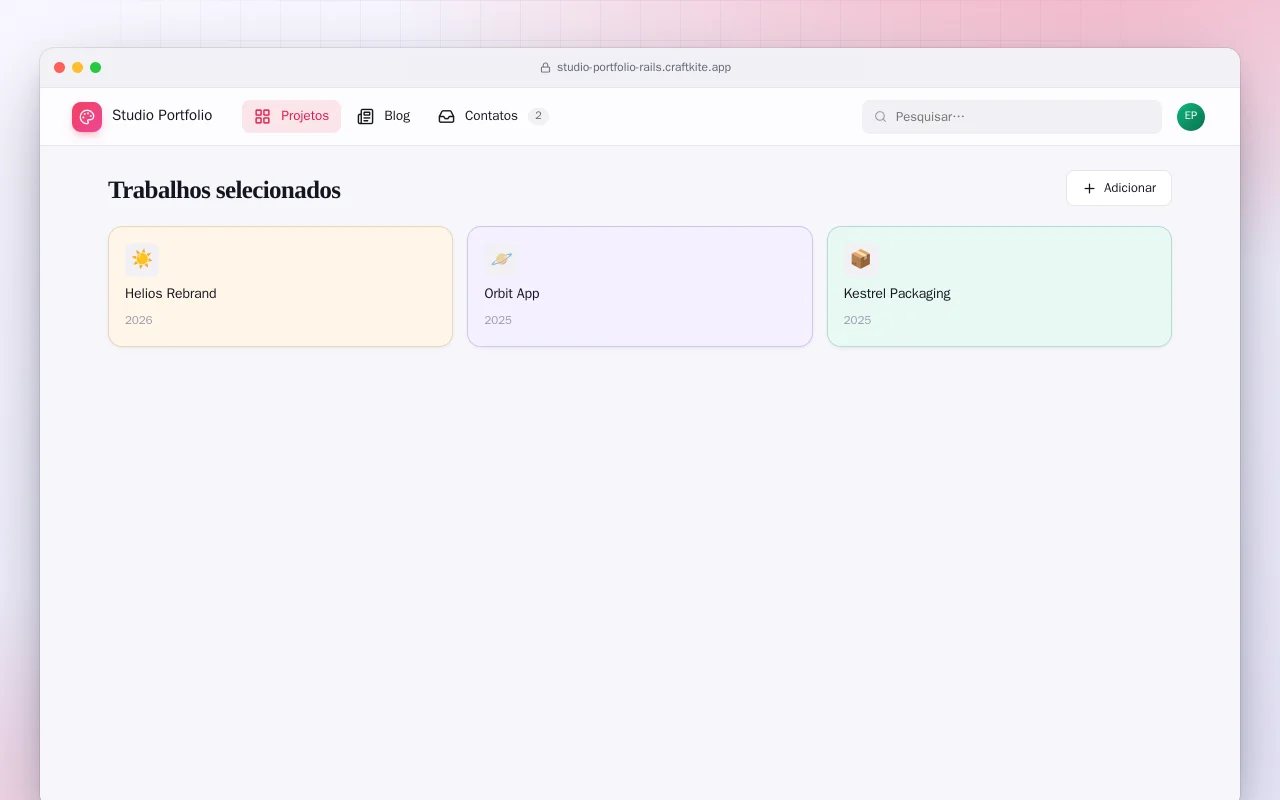Close the window with red button
The image size is (1280, 800).
pos(60,68)
